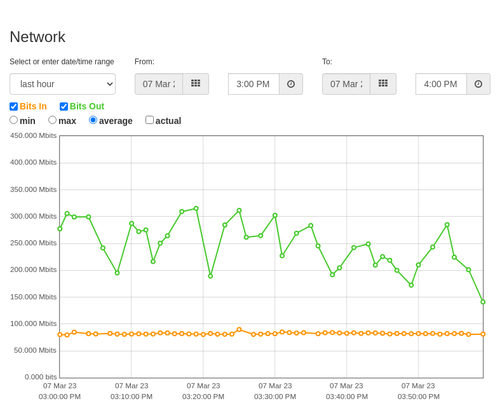Screen dimensions: 500x403
Task: Click the first green point at 03:00 PM
Action: coord(60,229)
